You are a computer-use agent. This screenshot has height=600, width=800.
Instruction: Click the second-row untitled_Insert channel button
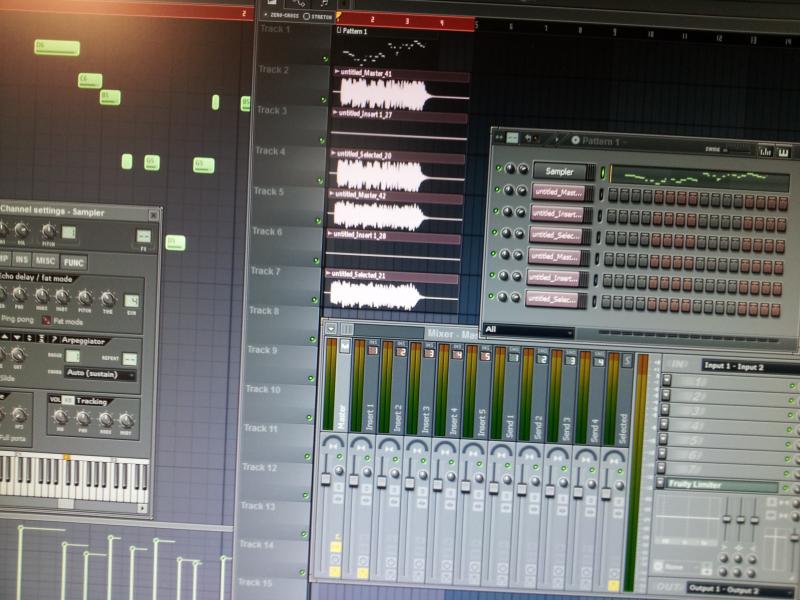click(x=557, y=214)
